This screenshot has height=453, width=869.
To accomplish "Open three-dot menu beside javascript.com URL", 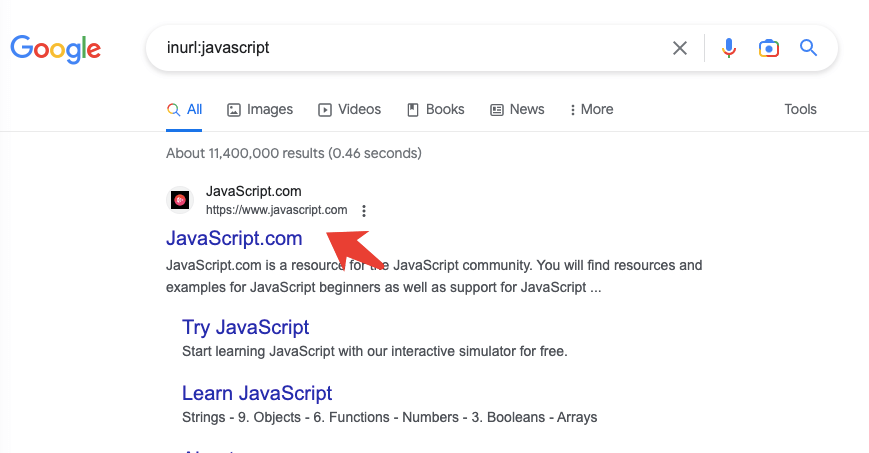I will tap(364, 211).
